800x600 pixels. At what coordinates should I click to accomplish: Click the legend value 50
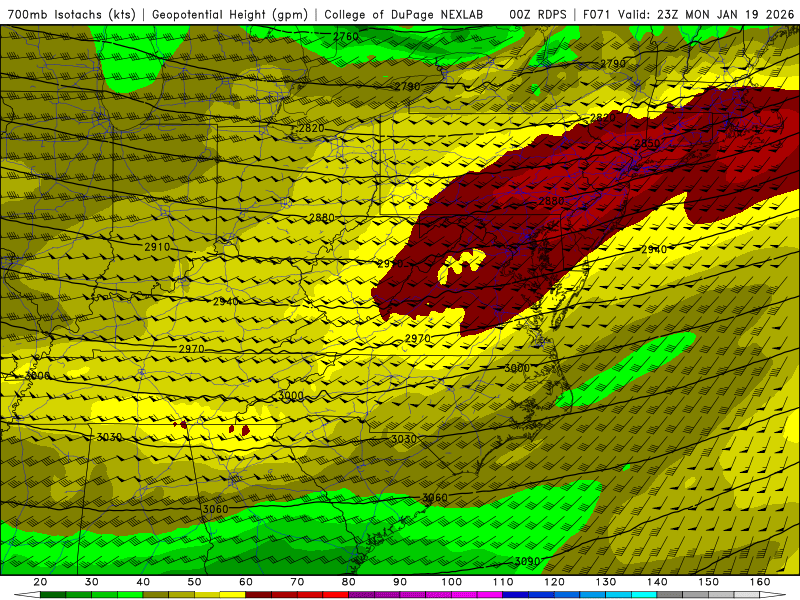tap(194, 582)
